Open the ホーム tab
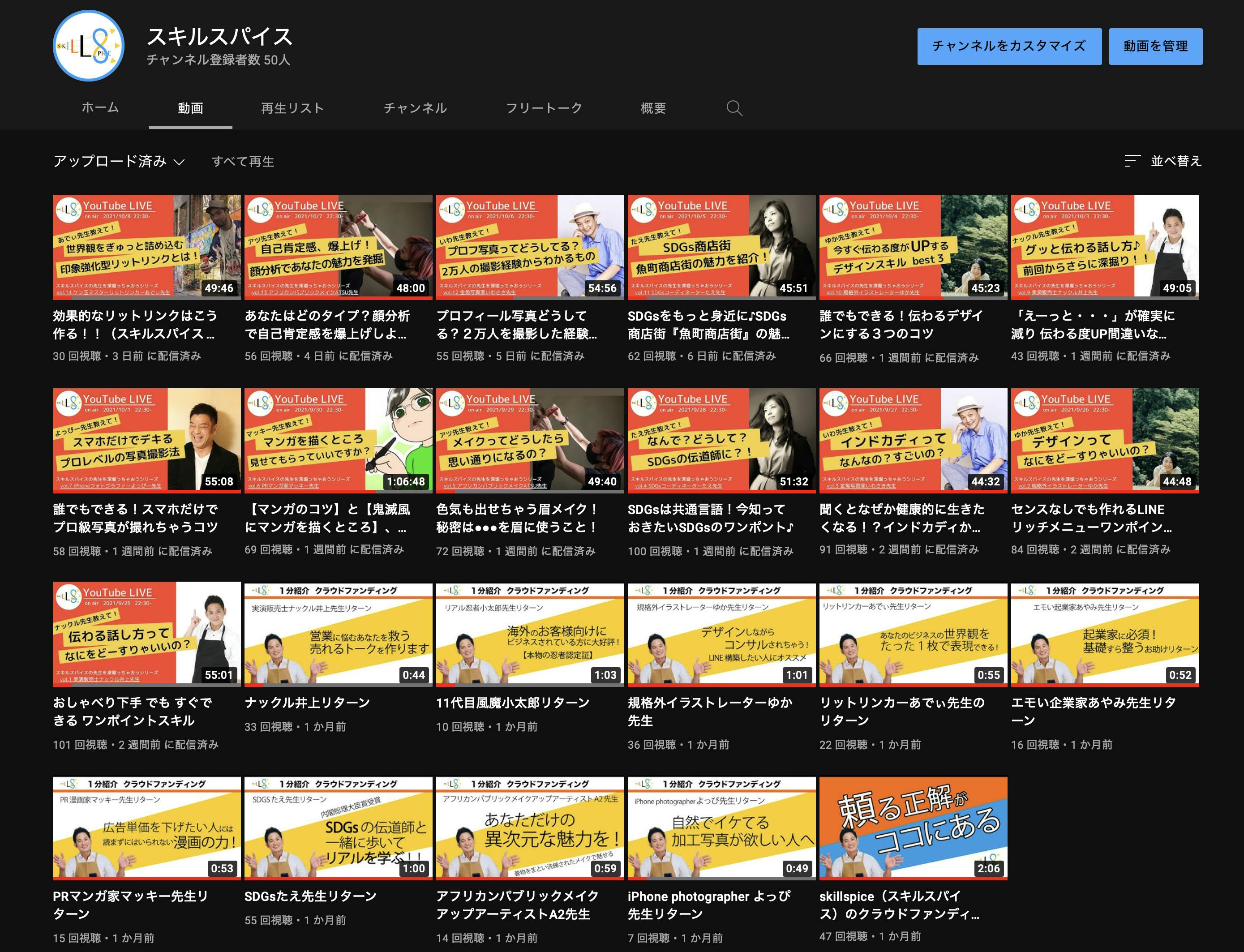The image size is (1244, 952). pos(100,107)
